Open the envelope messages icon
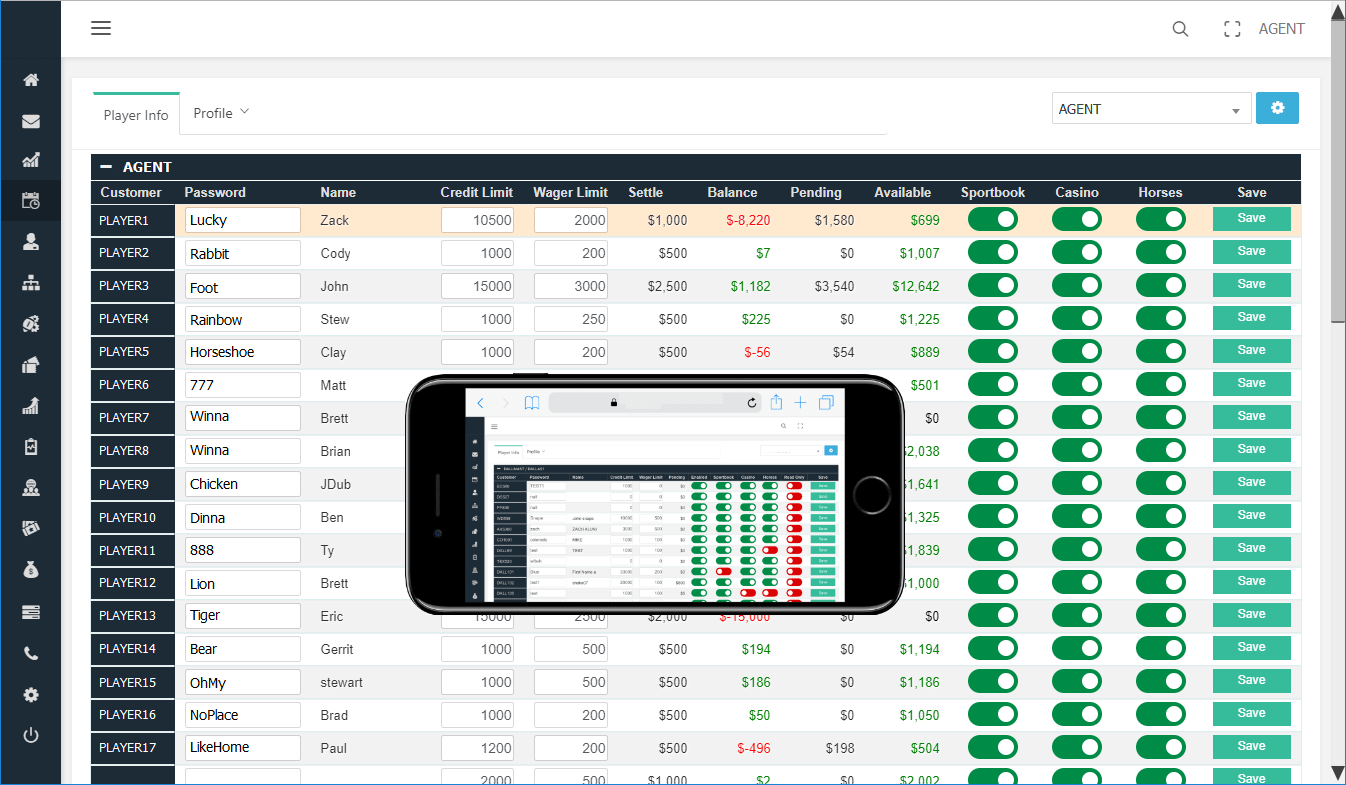Viewport: 1346px width, 785px height. [x=31, y=122]
